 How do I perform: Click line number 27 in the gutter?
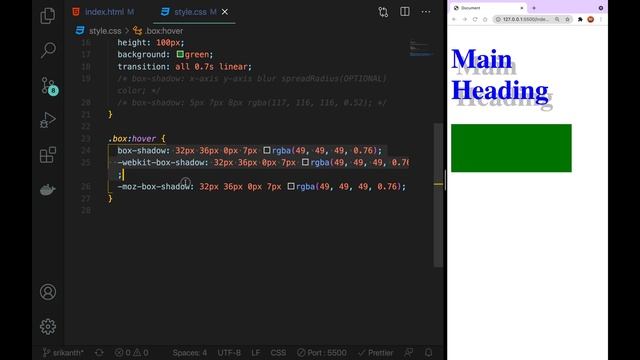tap(86, 199)
